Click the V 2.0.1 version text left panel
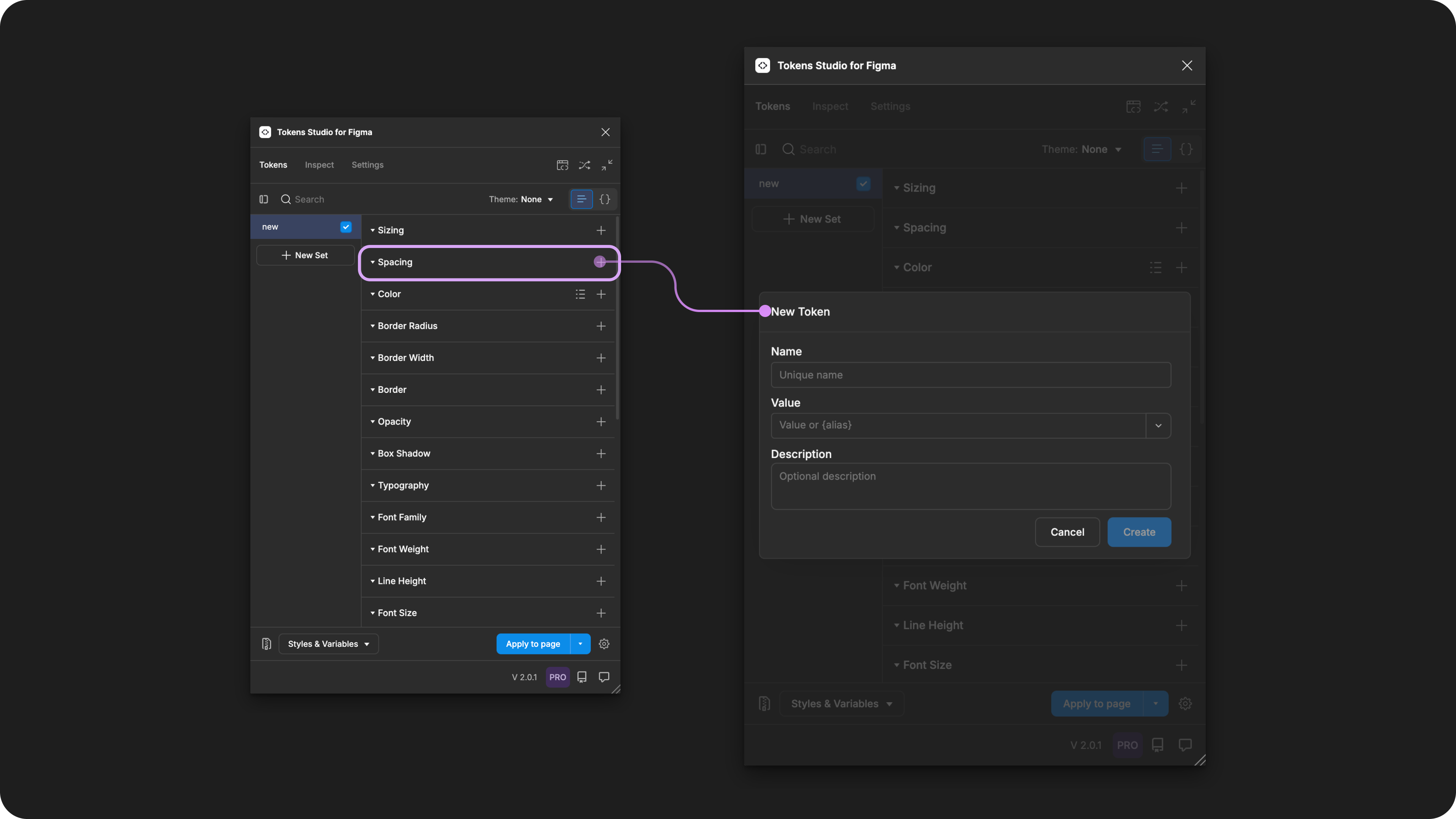 tap(524, 677)
